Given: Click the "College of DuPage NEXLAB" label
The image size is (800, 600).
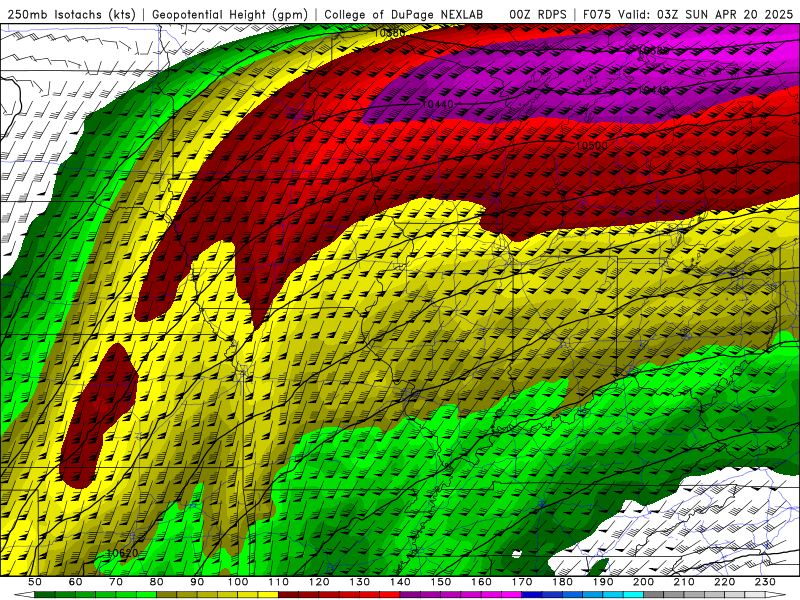Looking at the screenshot, I should (x=404, y=15).
